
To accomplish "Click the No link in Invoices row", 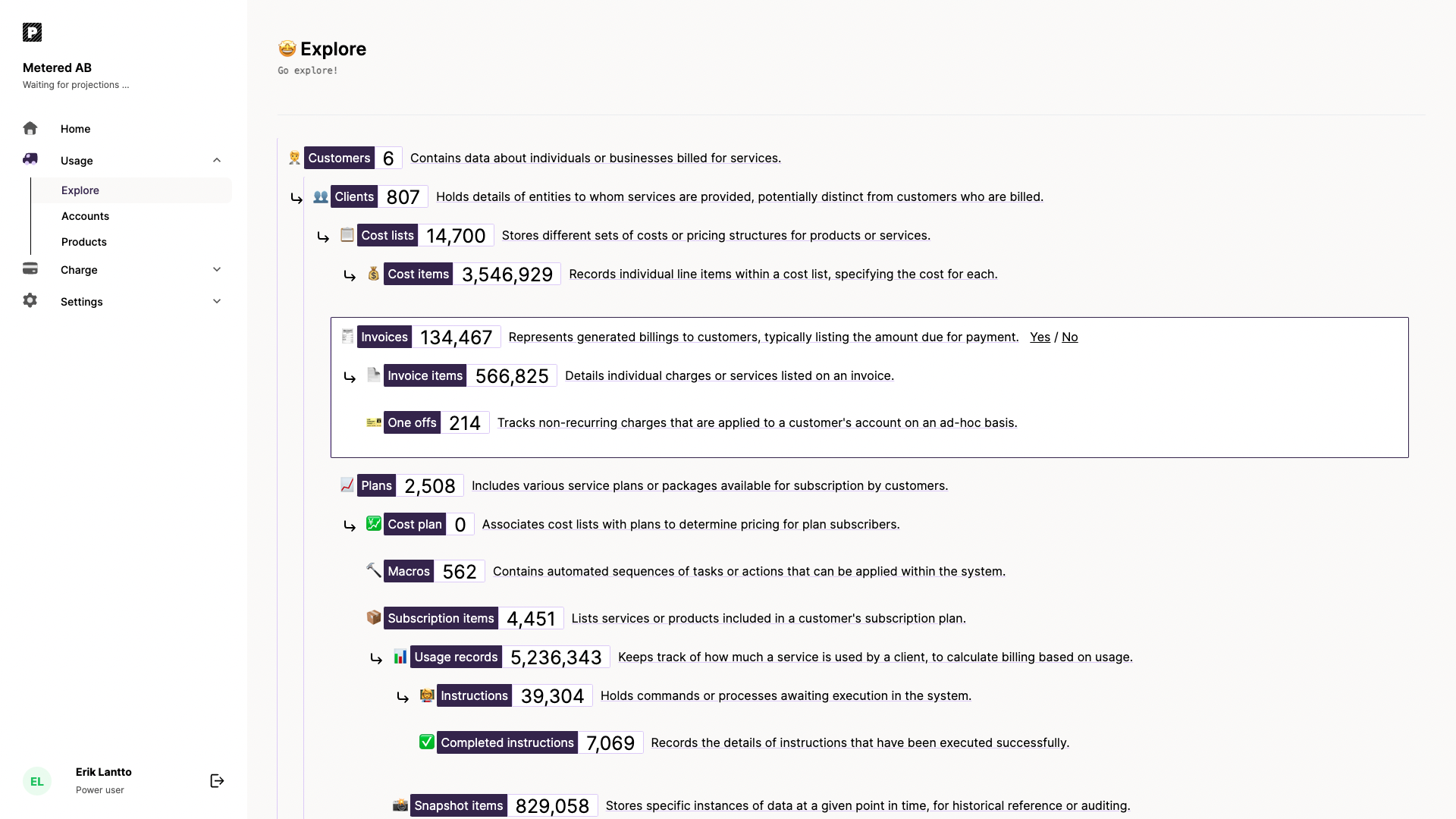I will point(1069,337).
